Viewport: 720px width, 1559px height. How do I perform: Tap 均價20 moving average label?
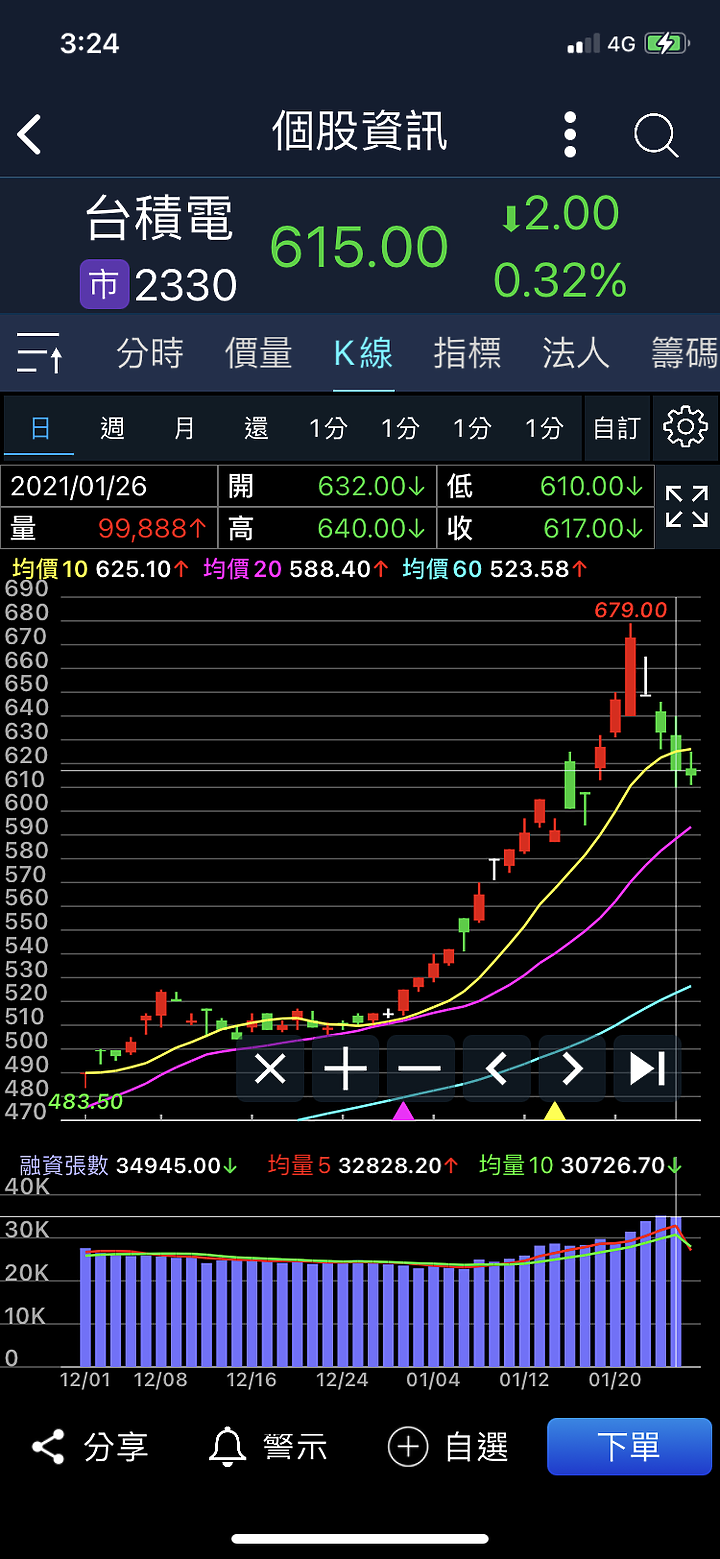click(x=243, y=569)
